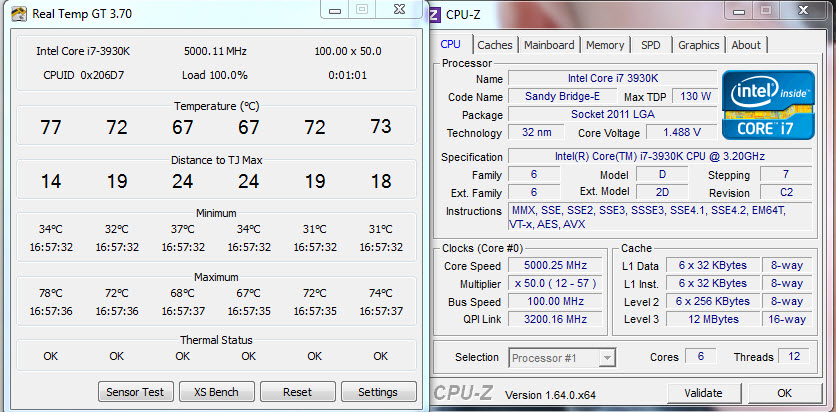Click the Ext. Model value 2D
The image size is (836, 412).
pos(662,192)
